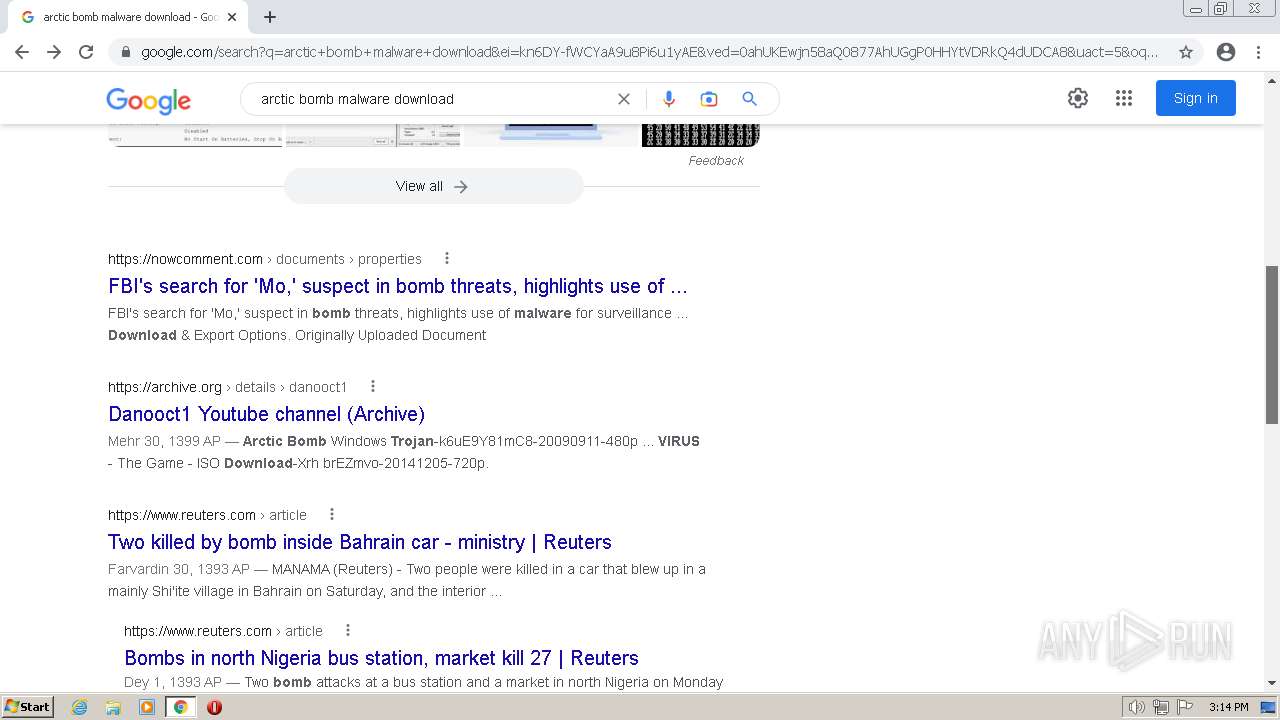Image resolution: width=1280 pixels, height=720 pixels.
Task: Open Google quick settings gear
Action: click(1078, 98)
